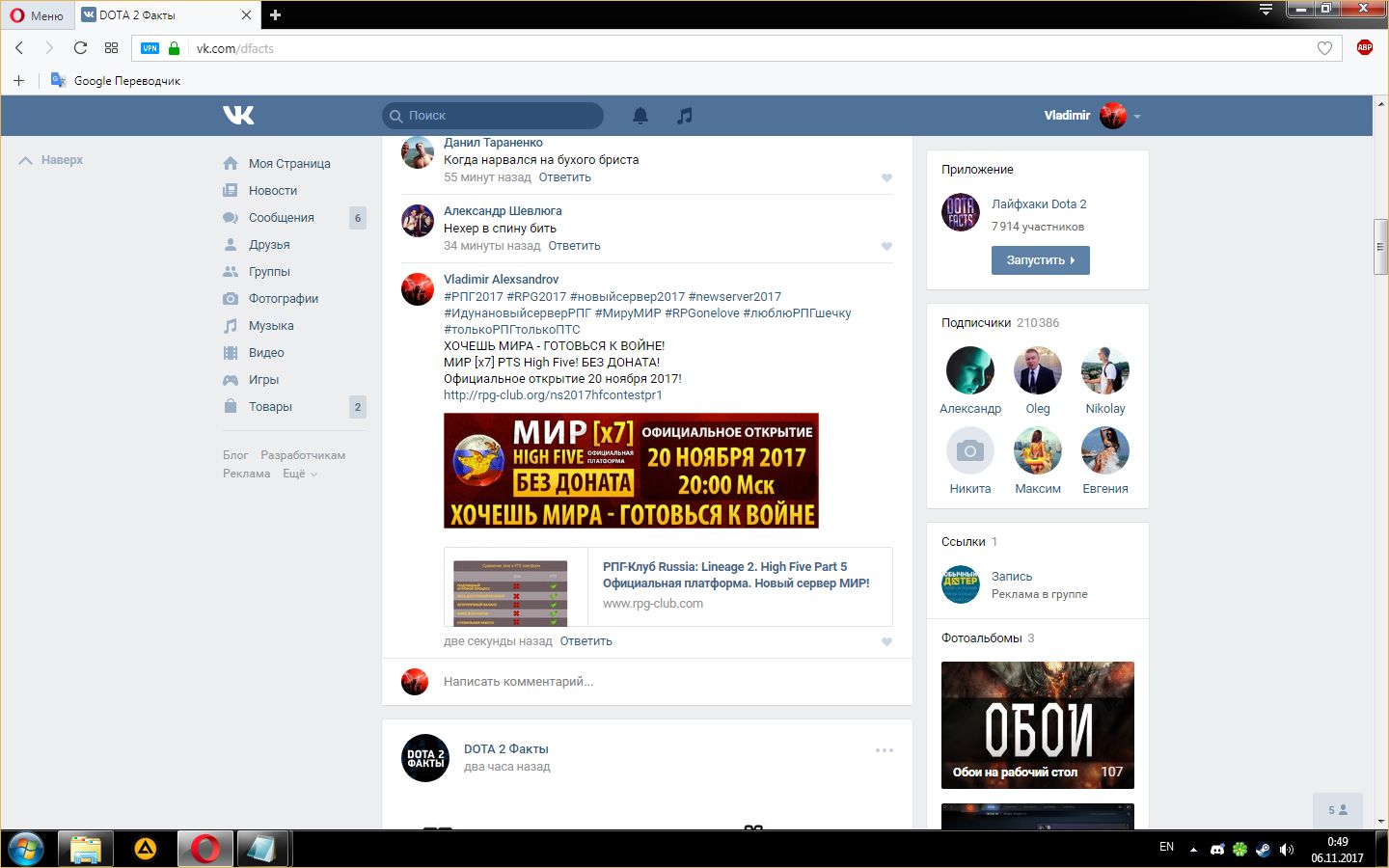Viewport: 1389px width, 868px height.
Task: Click the Adblock Plus extension icon
Action: pos(1364,48)
